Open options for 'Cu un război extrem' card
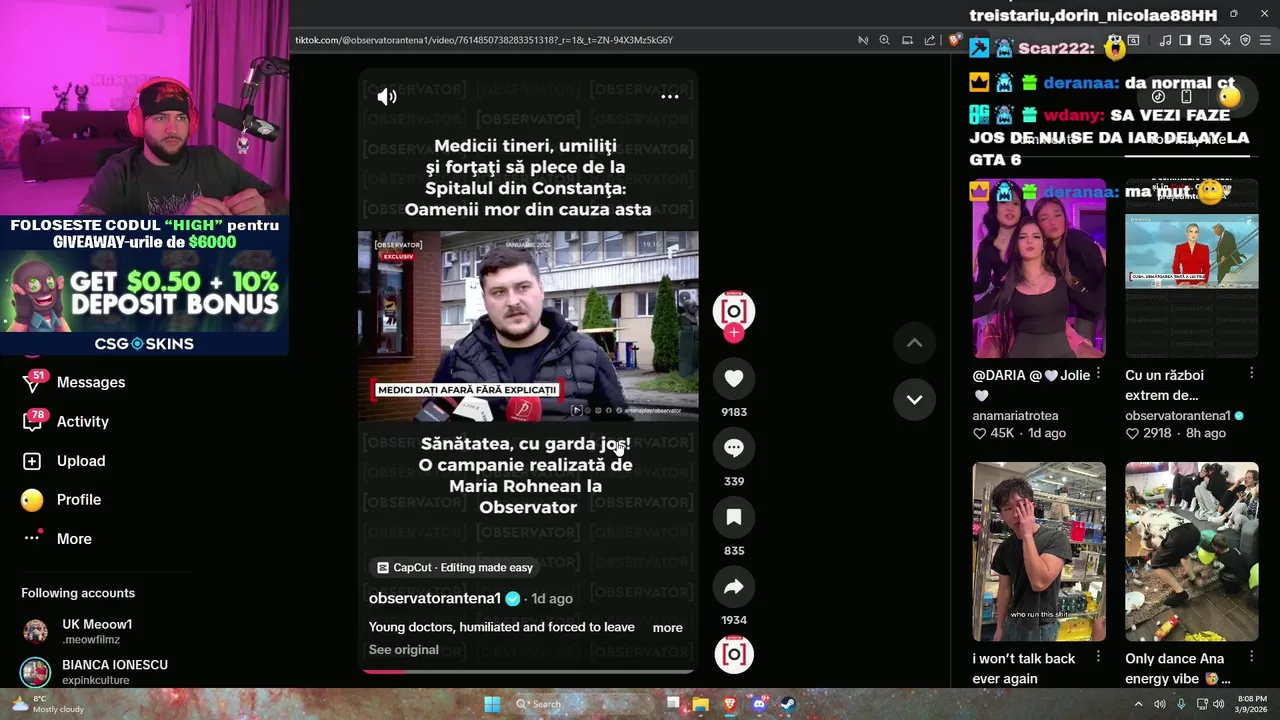Viewport: 1280px width, 720px height. coord(1251,373)
